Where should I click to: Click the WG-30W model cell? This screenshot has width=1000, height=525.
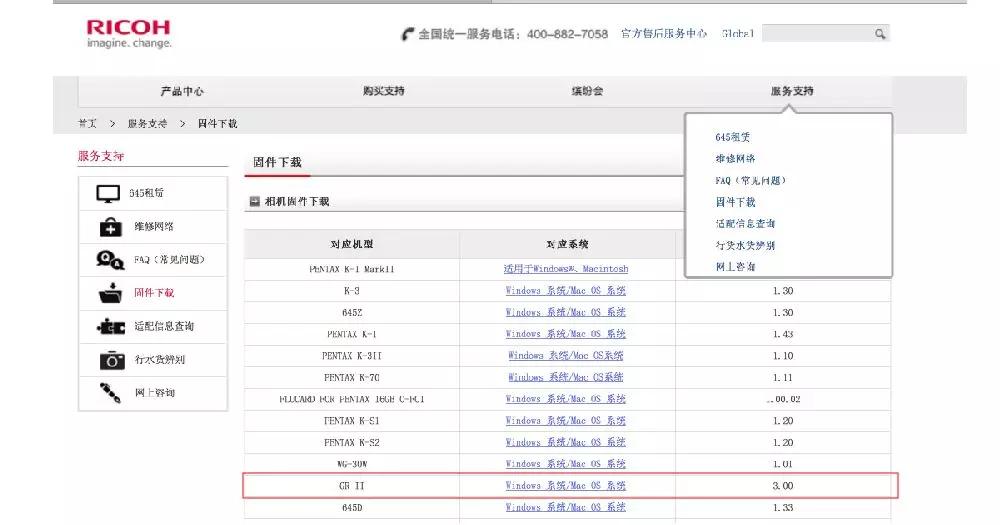351,464
